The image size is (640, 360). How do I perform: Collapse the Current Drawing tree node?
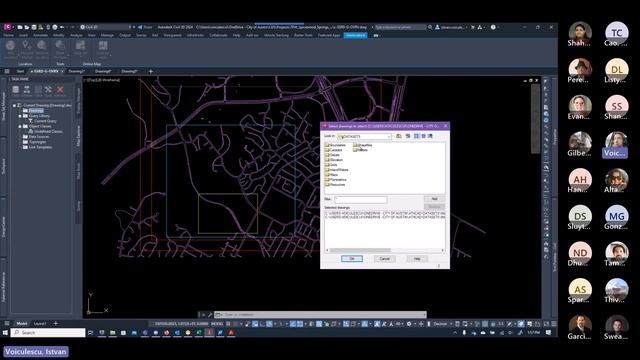pyautogui.click(x=14, y=105)
